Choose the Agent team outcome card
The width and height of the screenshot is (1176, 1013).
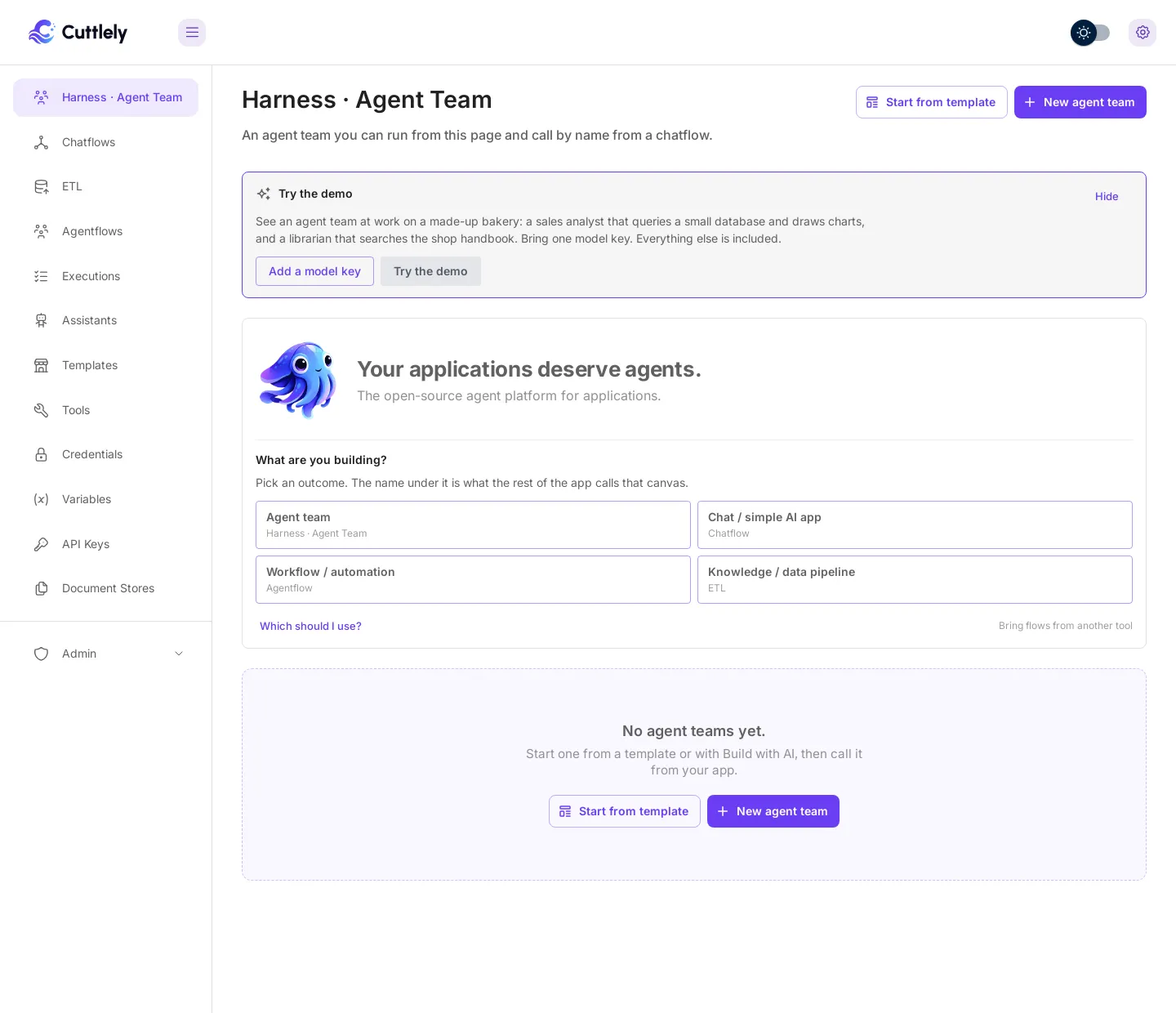(x=473, y=524)
